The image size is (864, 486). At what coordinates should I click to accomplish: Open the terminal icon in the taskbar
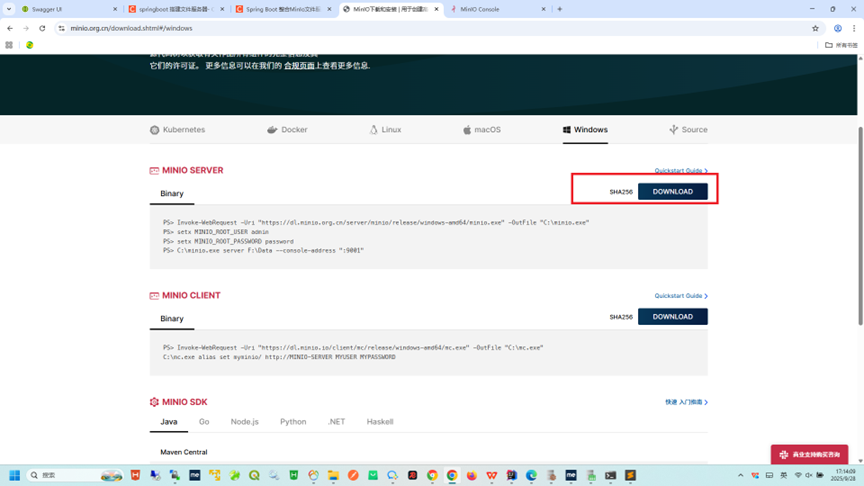point(611,476)
